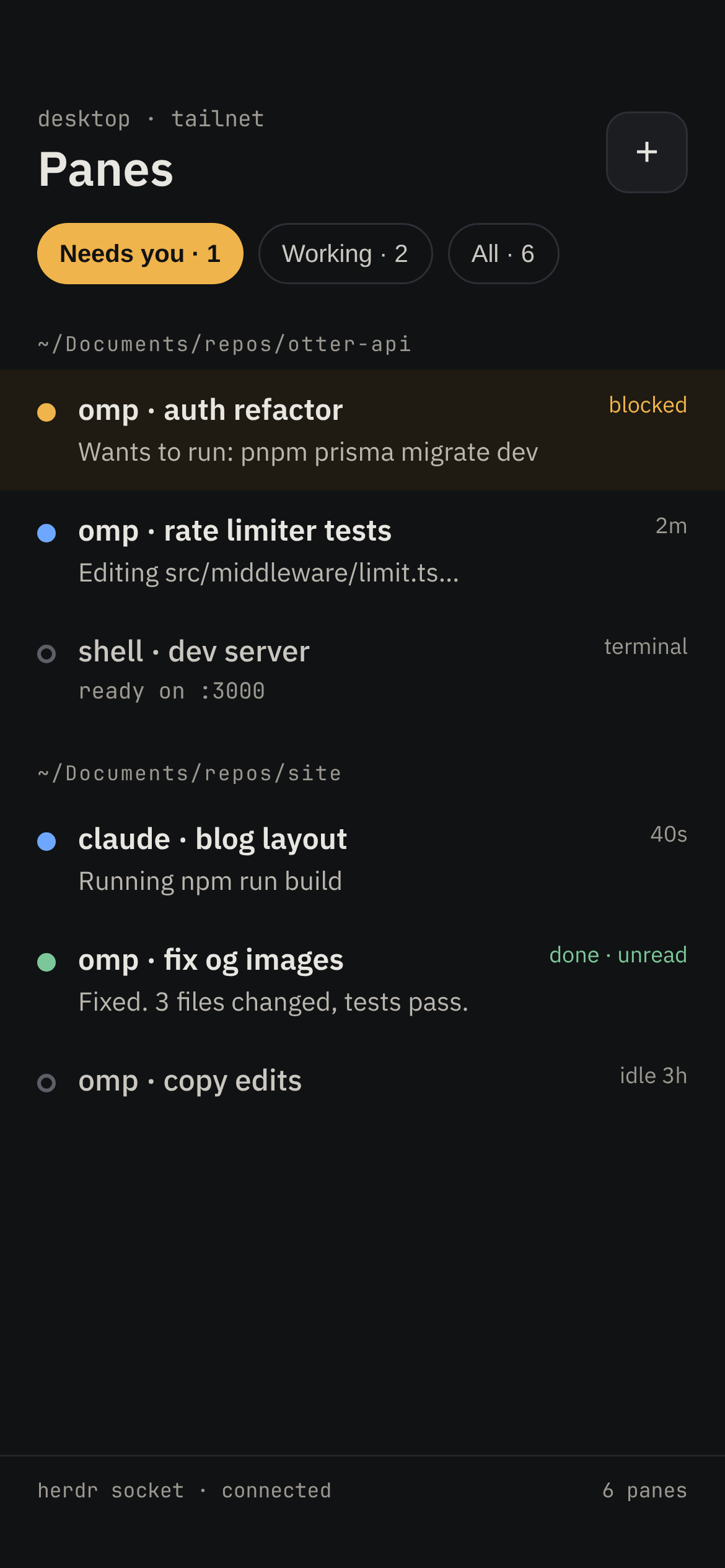Click the 'desktop · tailnet' host label
The image size is (725, 1568).
coord(151,119)
